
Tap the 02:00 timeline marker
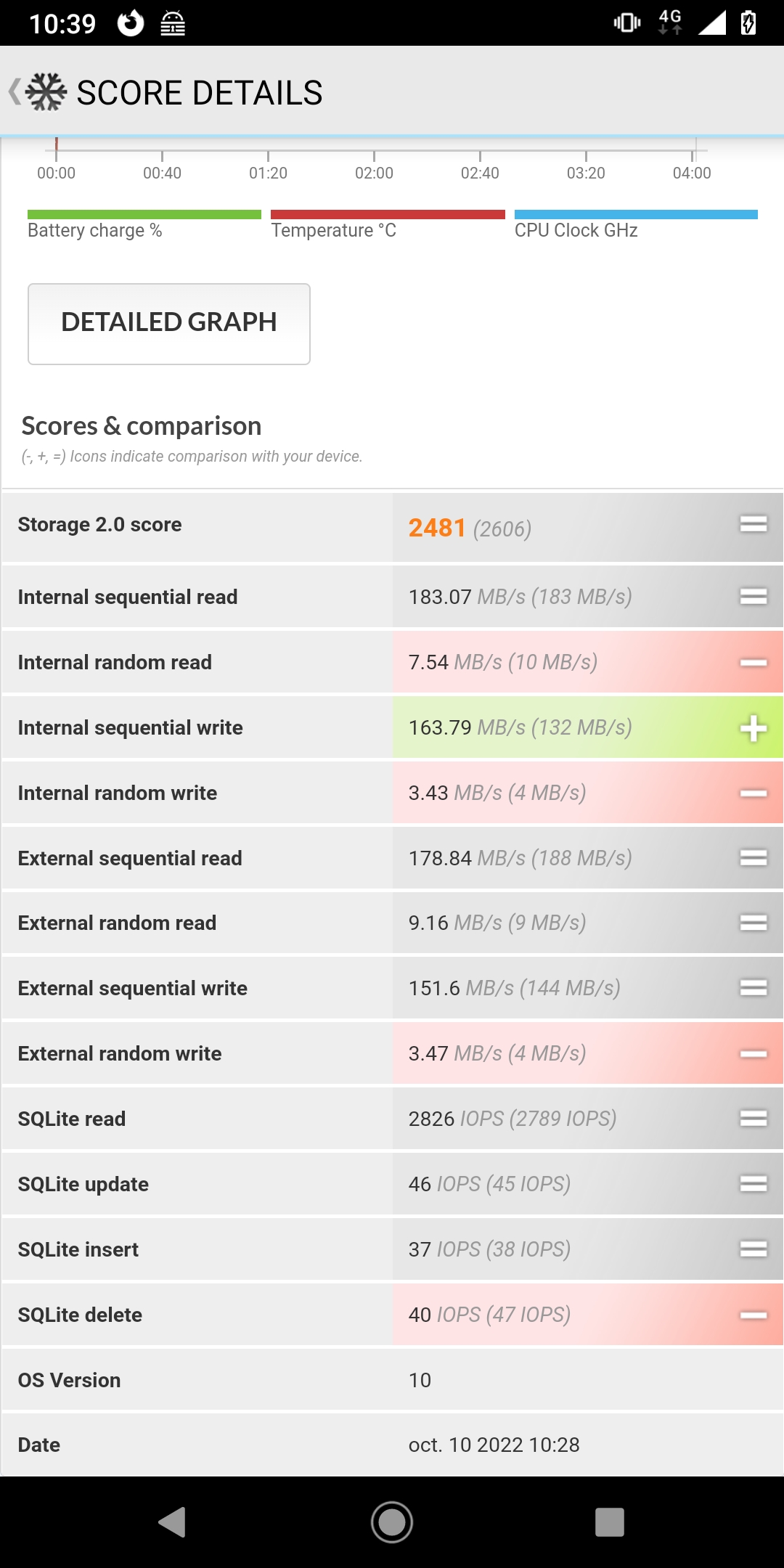tap(374, 173)
